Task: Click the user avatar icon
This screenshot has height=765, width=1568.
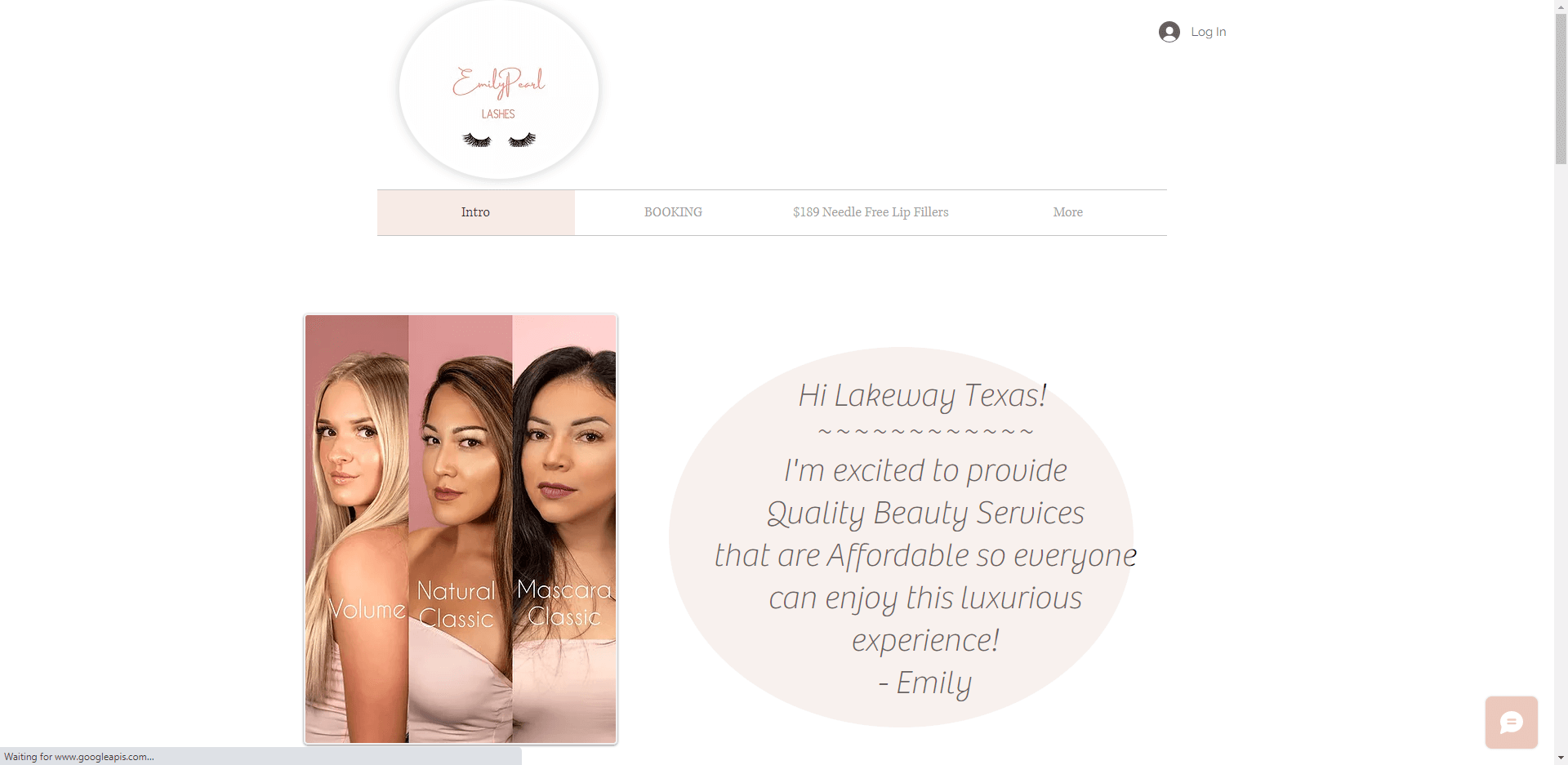Action: (x=1169, y=32)
